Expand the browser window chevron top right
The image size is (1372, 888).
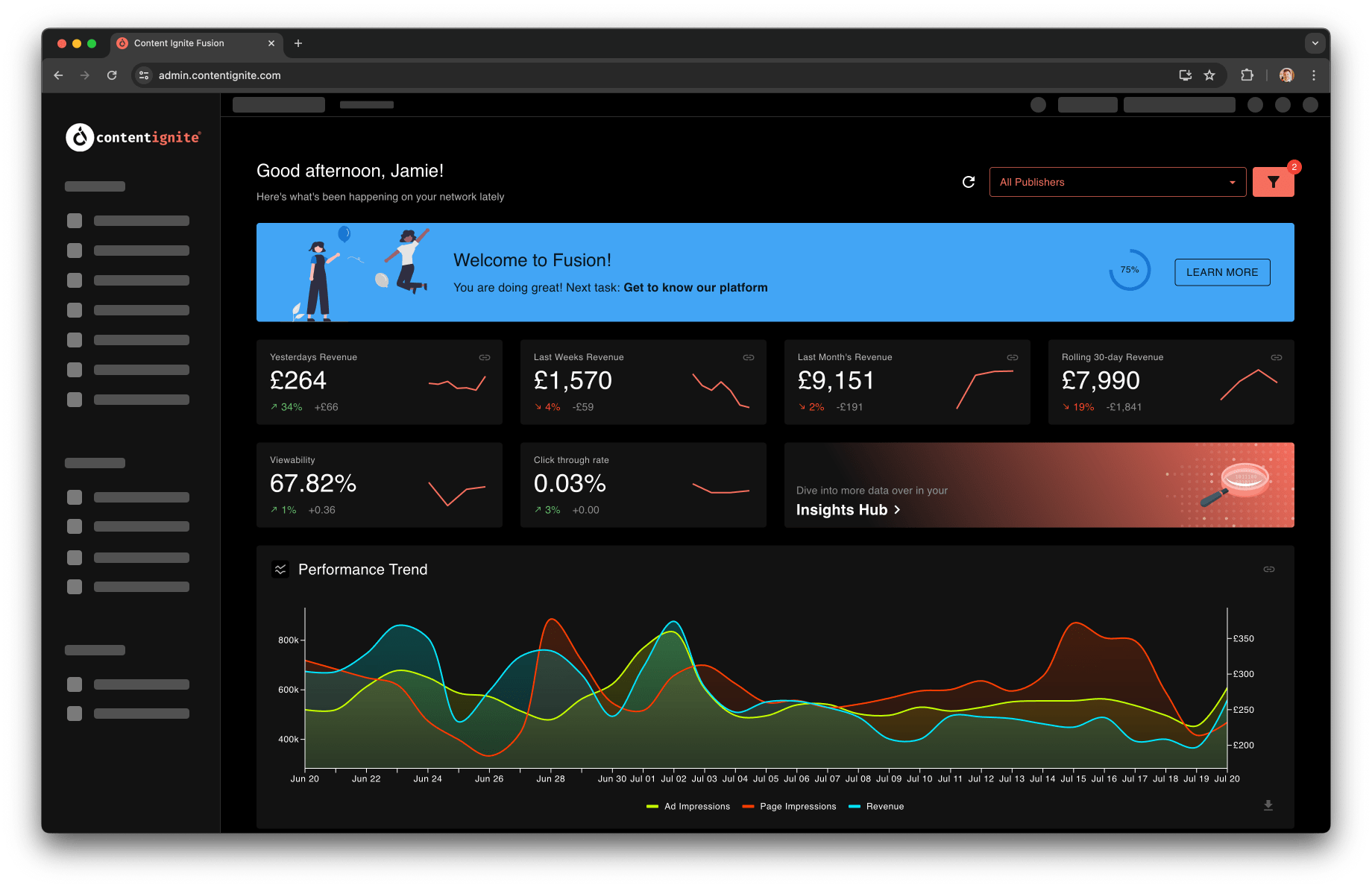(x=1315, y=43)
